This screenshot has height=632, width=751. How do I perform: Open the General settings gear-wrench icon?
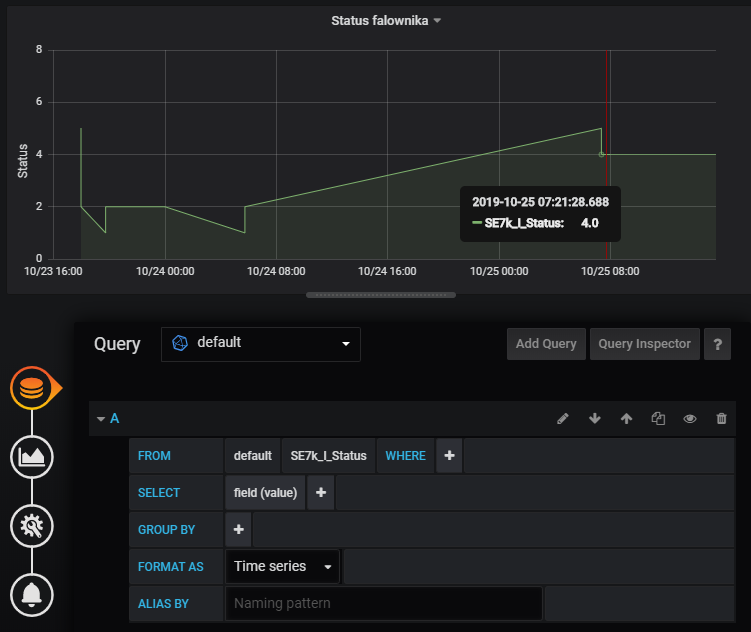32,526
